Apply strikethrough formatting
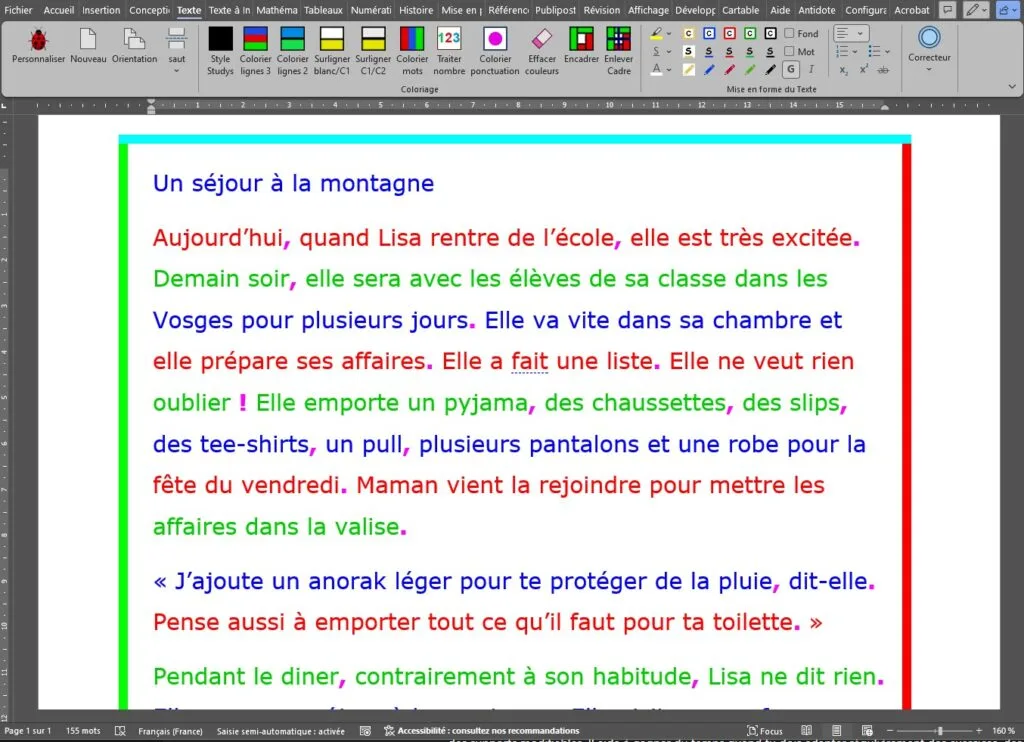This screenshot has height=742, width=1024. point(883,70)
